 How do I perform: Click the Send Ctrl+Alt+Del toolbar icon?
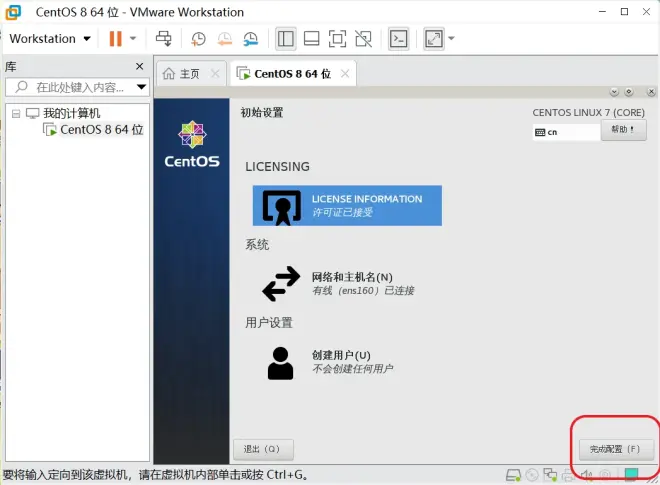pyautogui.click(x=163, y=39)
